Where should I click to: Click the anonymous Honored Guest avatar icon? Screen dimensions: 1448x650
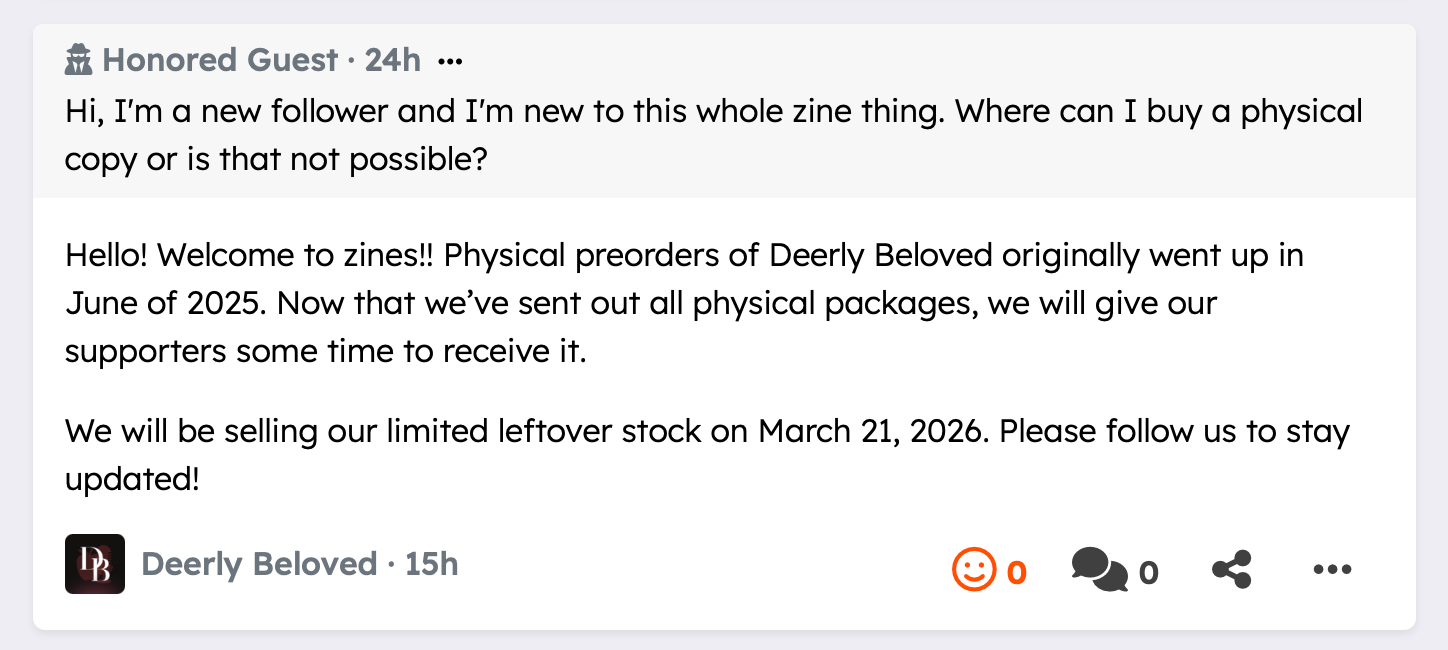pyautogui.click(x=78, y=61)
